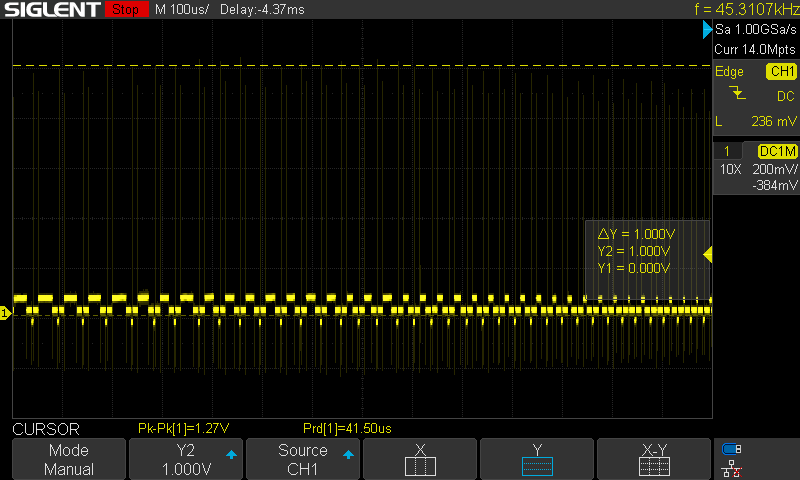The height and width of the screenshot is (480, 800).
Task: Click the yellow trigger level marker arrow
Action: click(x=707, y=255)
